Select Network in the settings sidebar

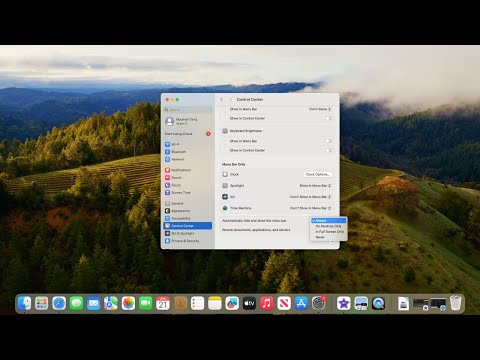[x=188, y=159]
